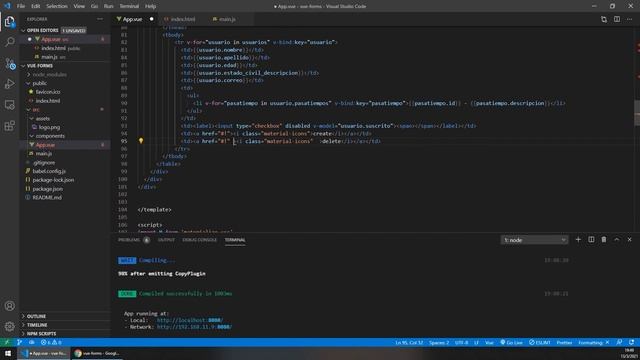Viewport: 640px width, 360px height.
Task: Change the Vue language mode in status bar
Action: [x=489, y=342]
